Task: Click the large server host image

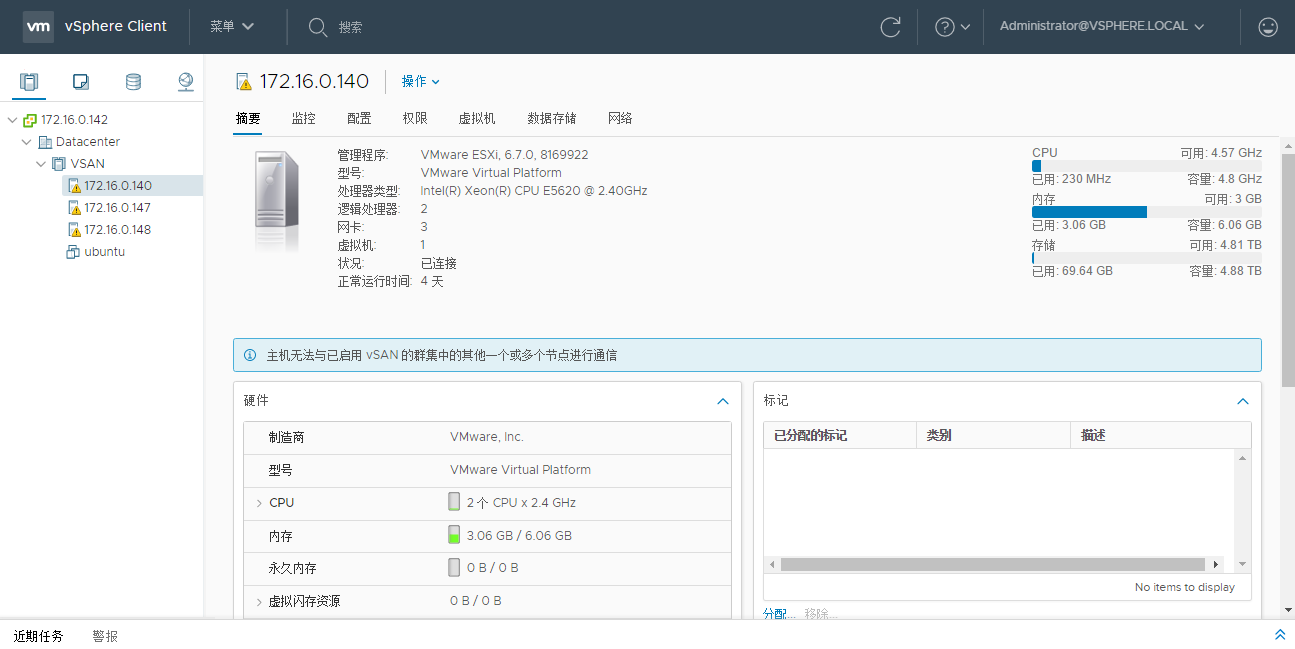Action: tap(276, 202)
